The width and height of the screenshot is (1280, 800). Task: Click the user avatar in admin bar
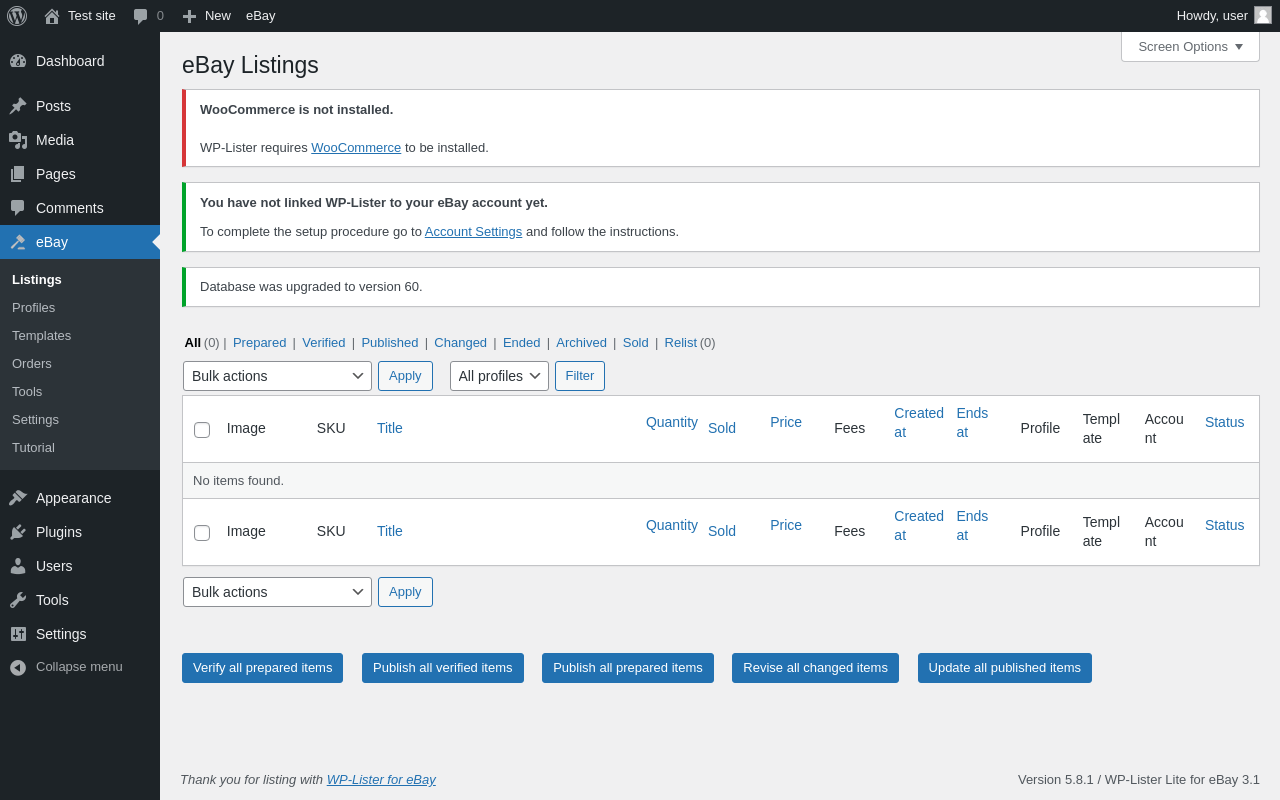coord(1263,15)
